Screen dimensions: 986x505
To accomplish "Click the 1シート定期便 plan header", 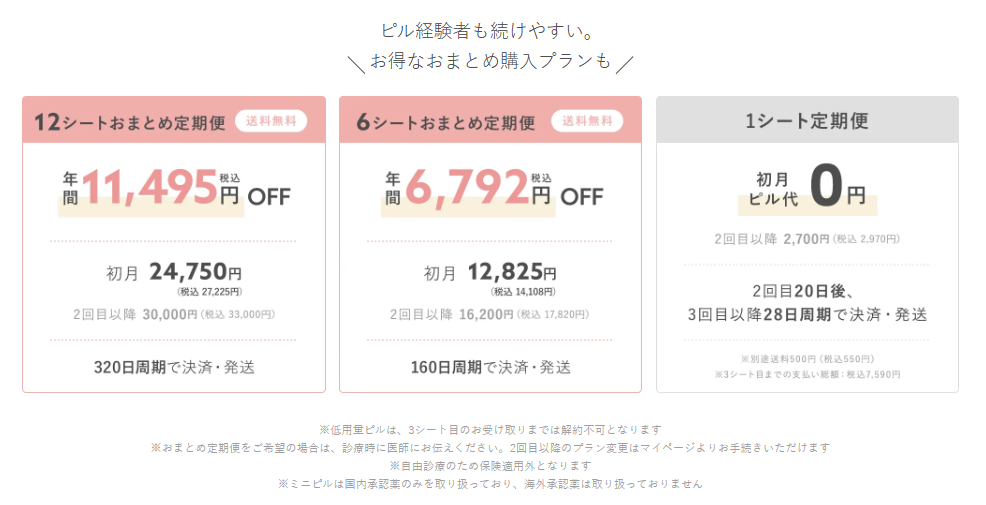I will pyautogui.click(x=807, y=121).
